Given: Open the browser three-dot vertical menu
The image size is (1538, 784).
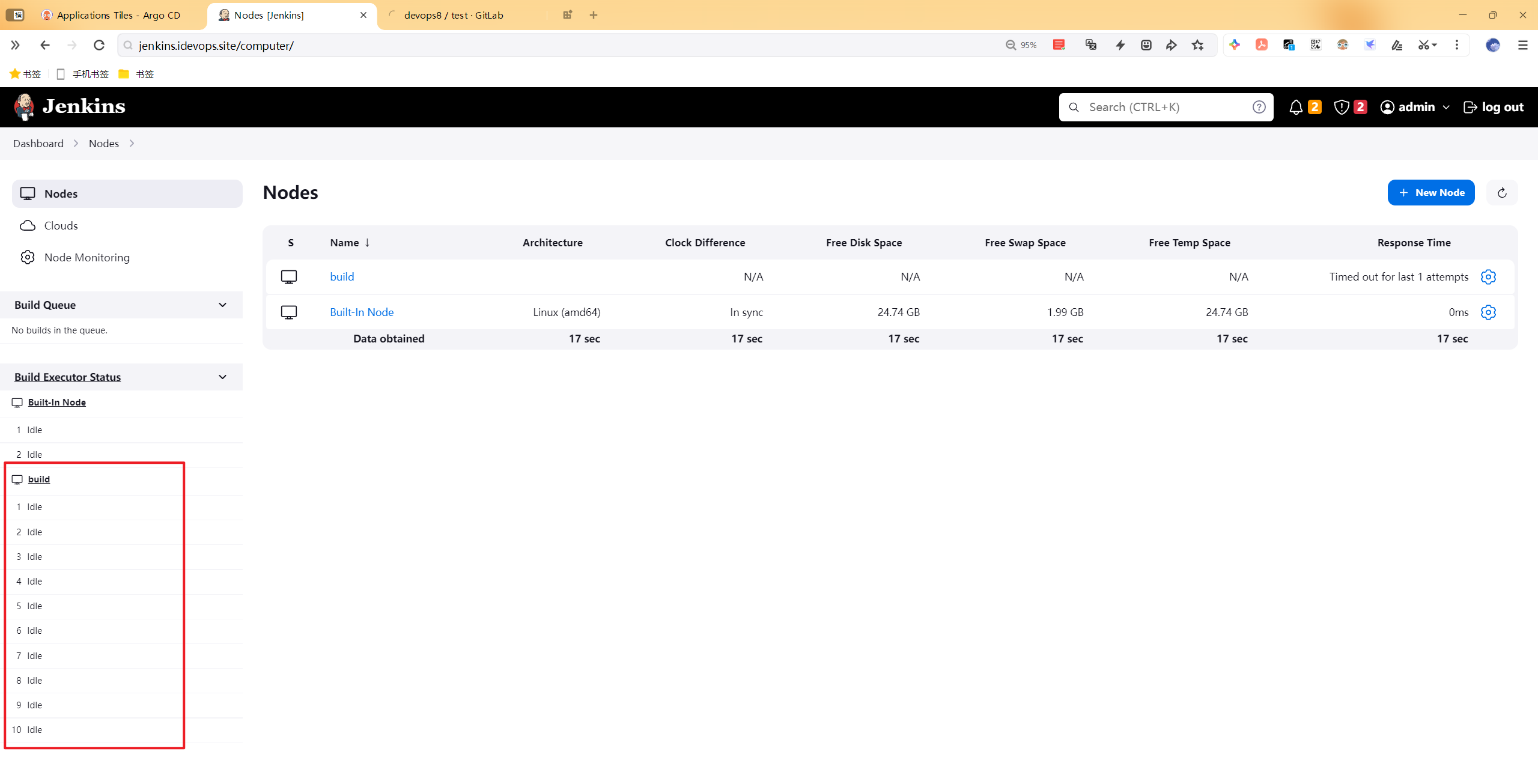Looking at the screenshot, I should click(1457, 45).
